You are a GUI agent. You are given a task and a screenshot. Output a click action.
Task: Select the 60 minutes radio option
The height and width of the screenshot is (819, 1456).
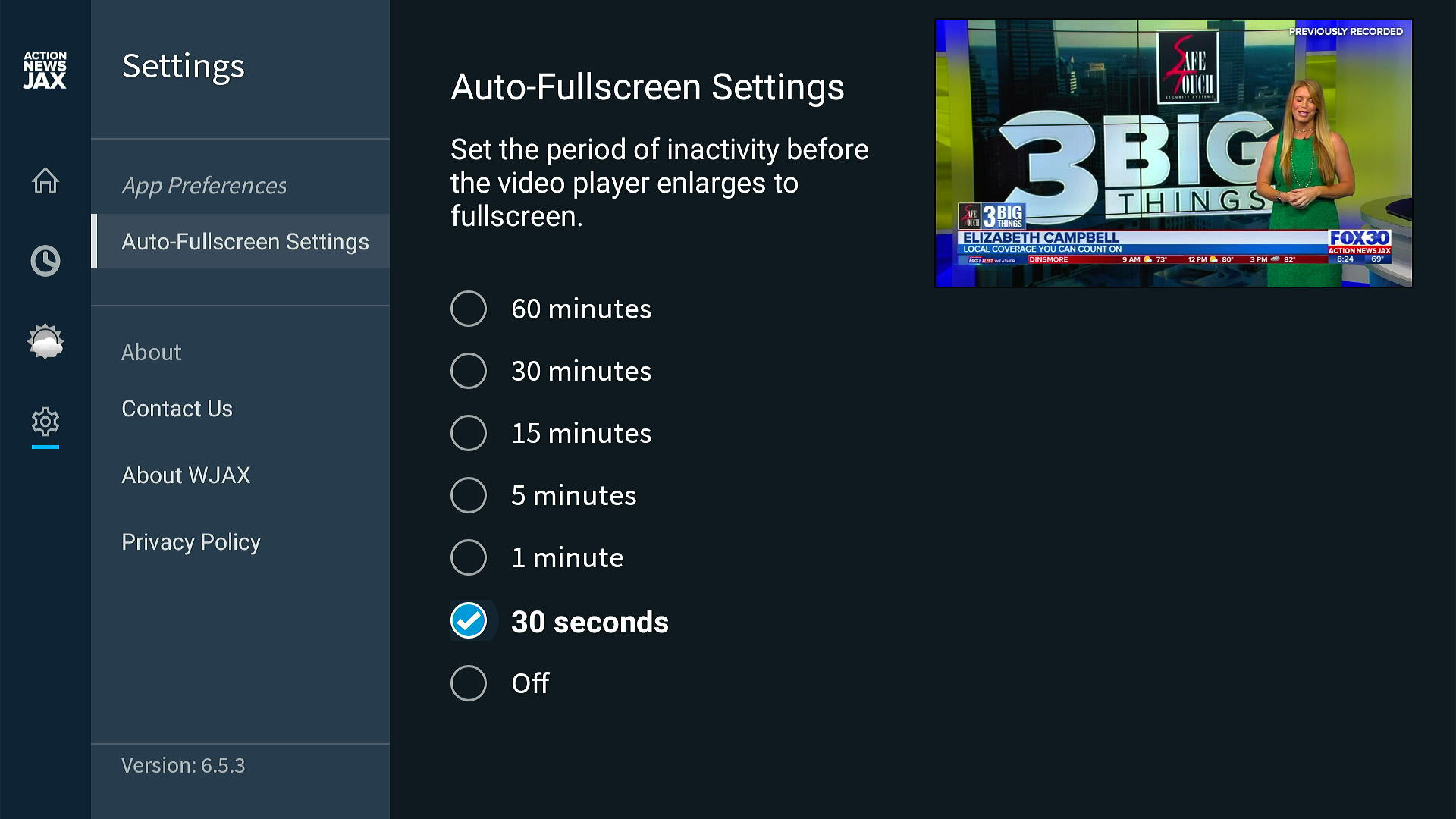tap(469, 309)
